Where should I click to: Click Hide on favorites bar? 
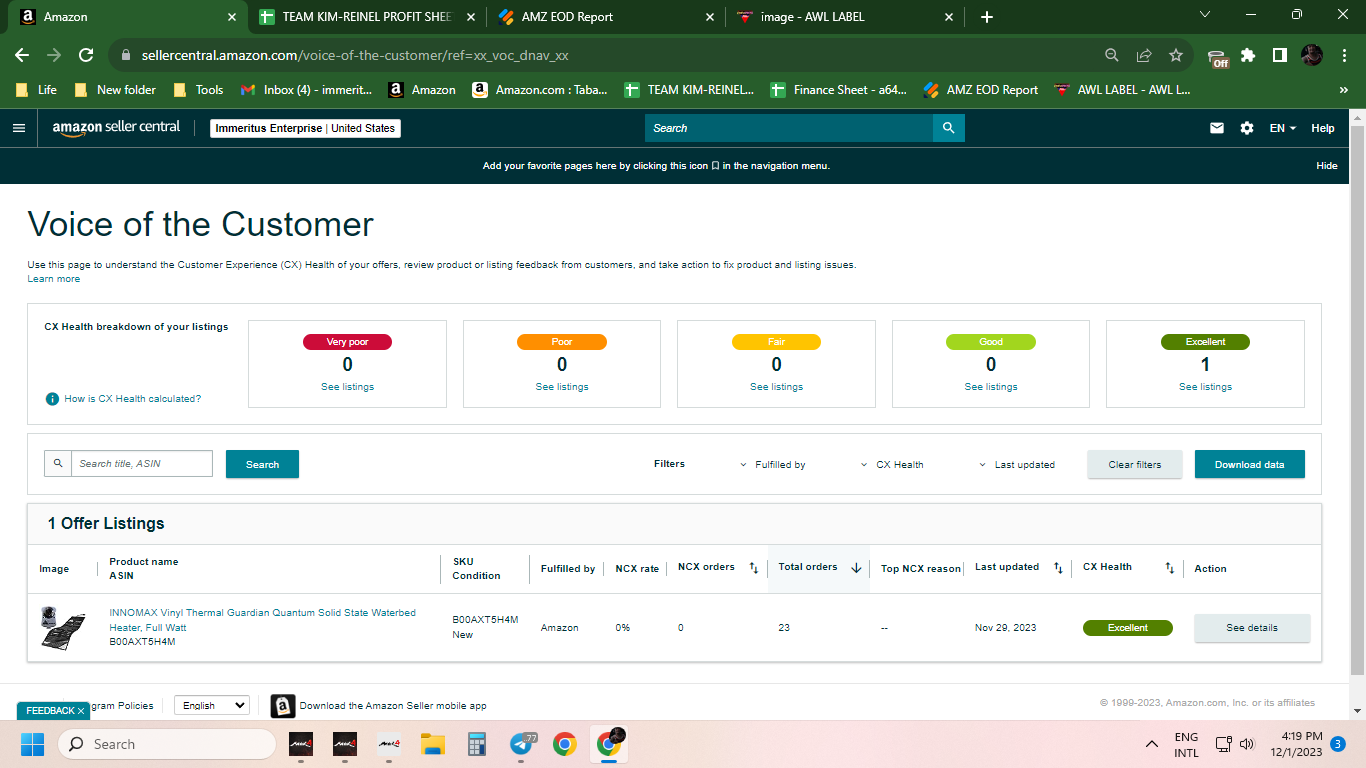pyautogui.click(x=1327, y=166)
